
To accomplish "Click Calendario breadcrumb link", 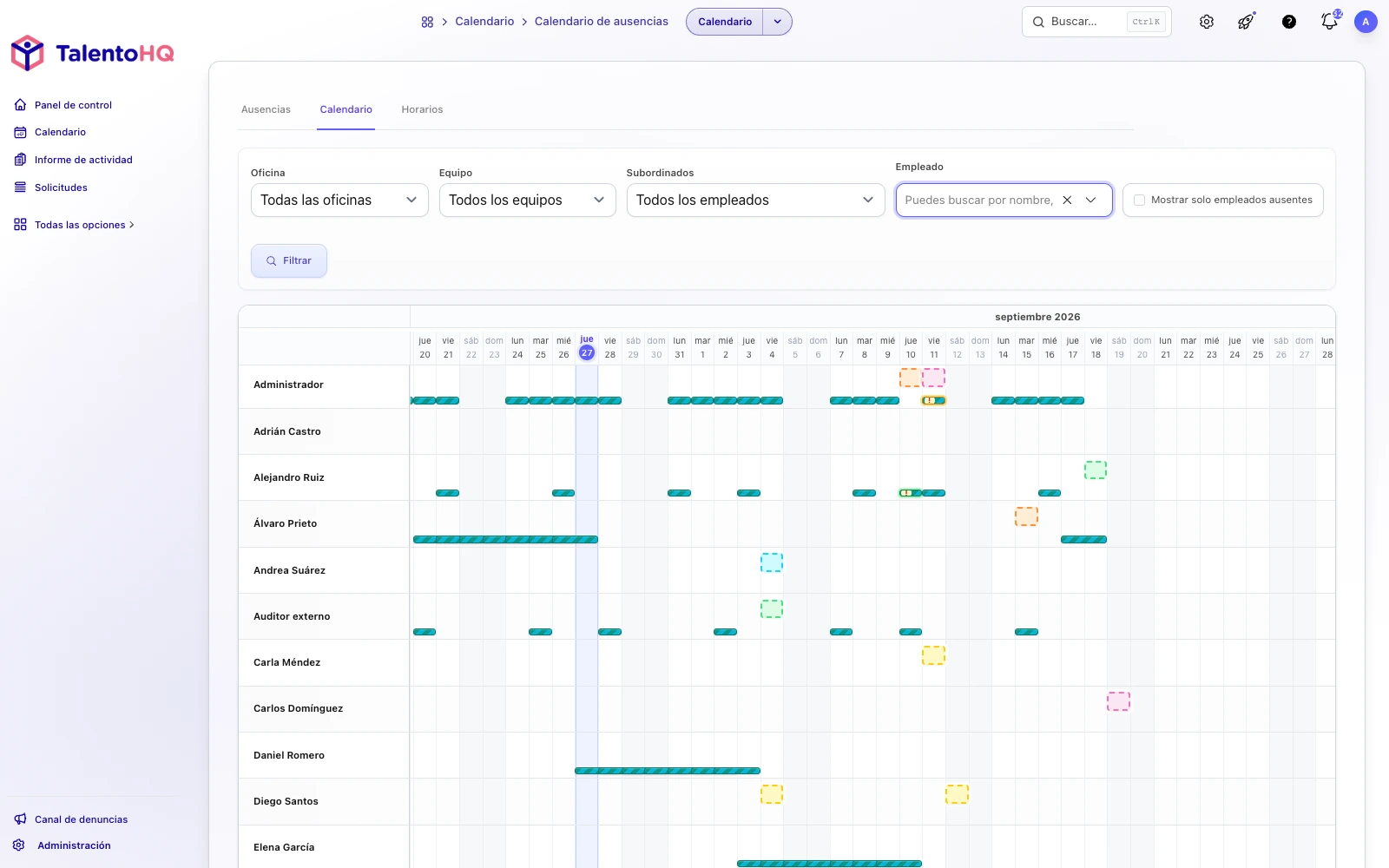I will [x=484, y=22].
